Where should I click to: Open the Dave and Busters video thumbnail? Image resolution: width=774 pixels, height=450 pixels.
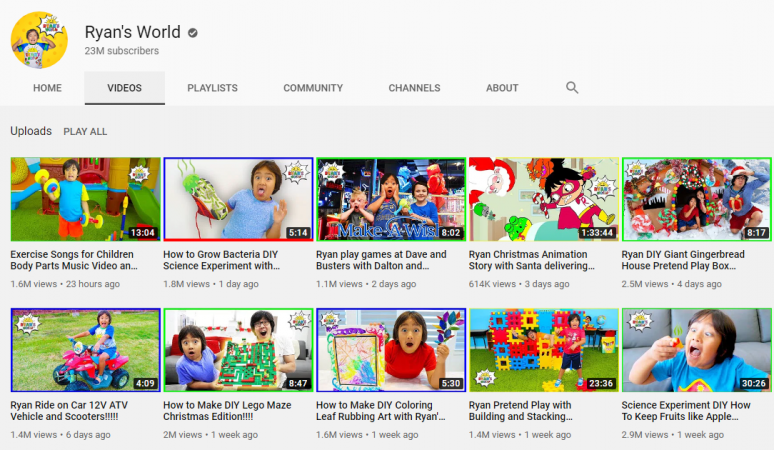[391, 199]
